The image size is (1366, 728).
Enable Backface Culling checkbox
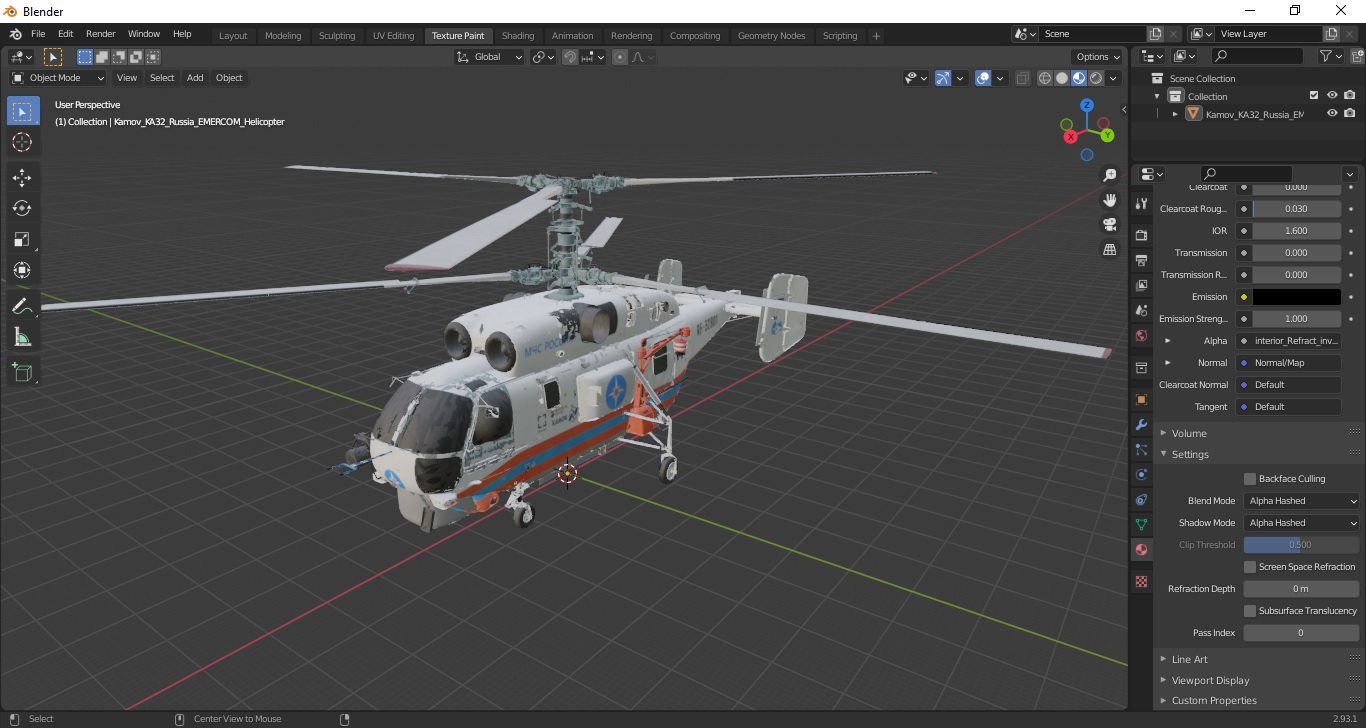[1250, 479]
